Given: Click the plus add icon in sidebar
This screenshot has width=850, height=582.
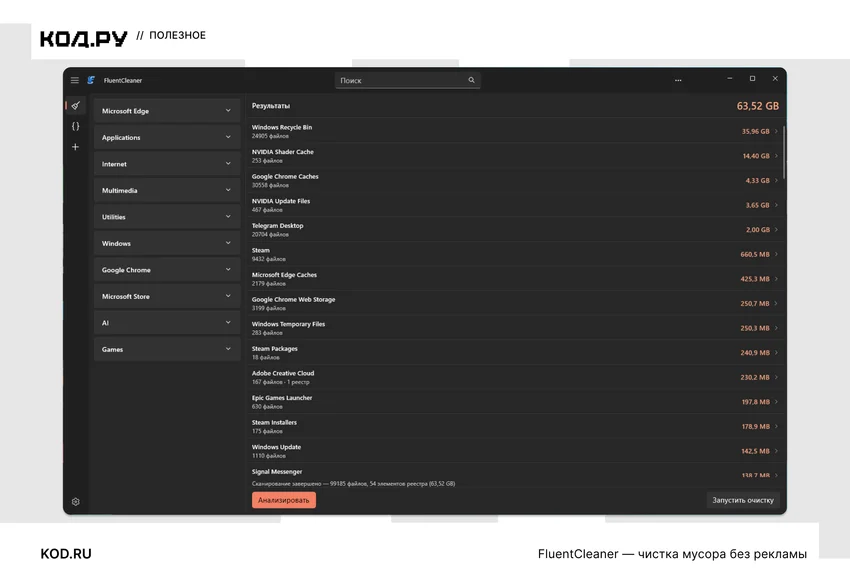Looking at the screenshot, I should click(x=75, y=147).
